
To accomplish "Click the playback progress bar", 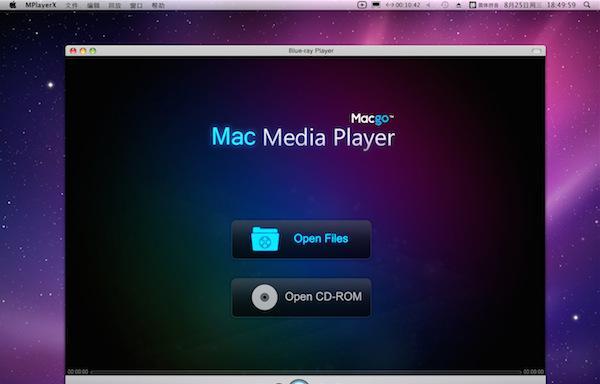I will (x=306, y=372).
